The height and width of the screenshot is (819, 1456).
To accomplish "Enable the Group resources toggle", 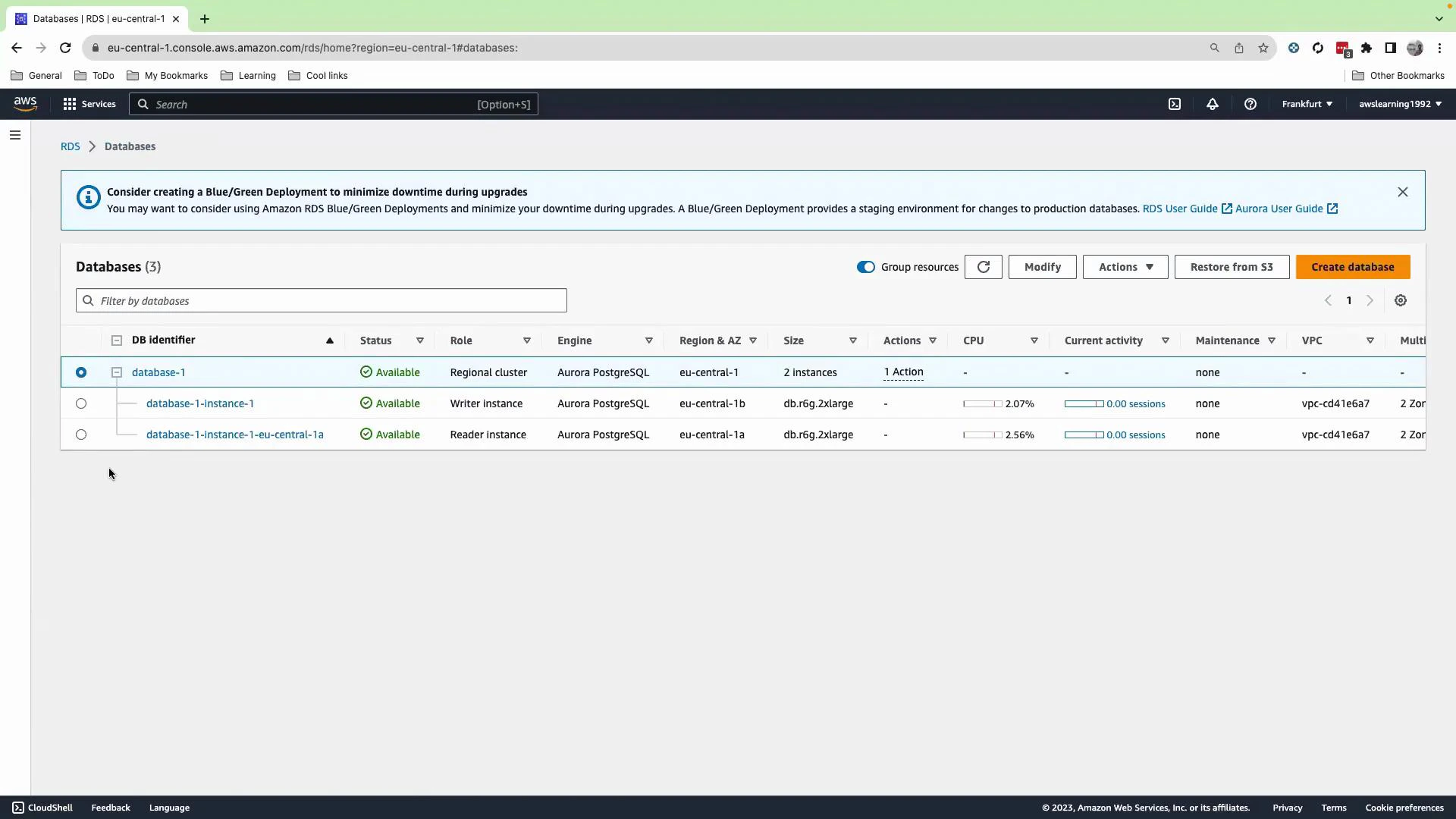I will [x=865, y=267].
